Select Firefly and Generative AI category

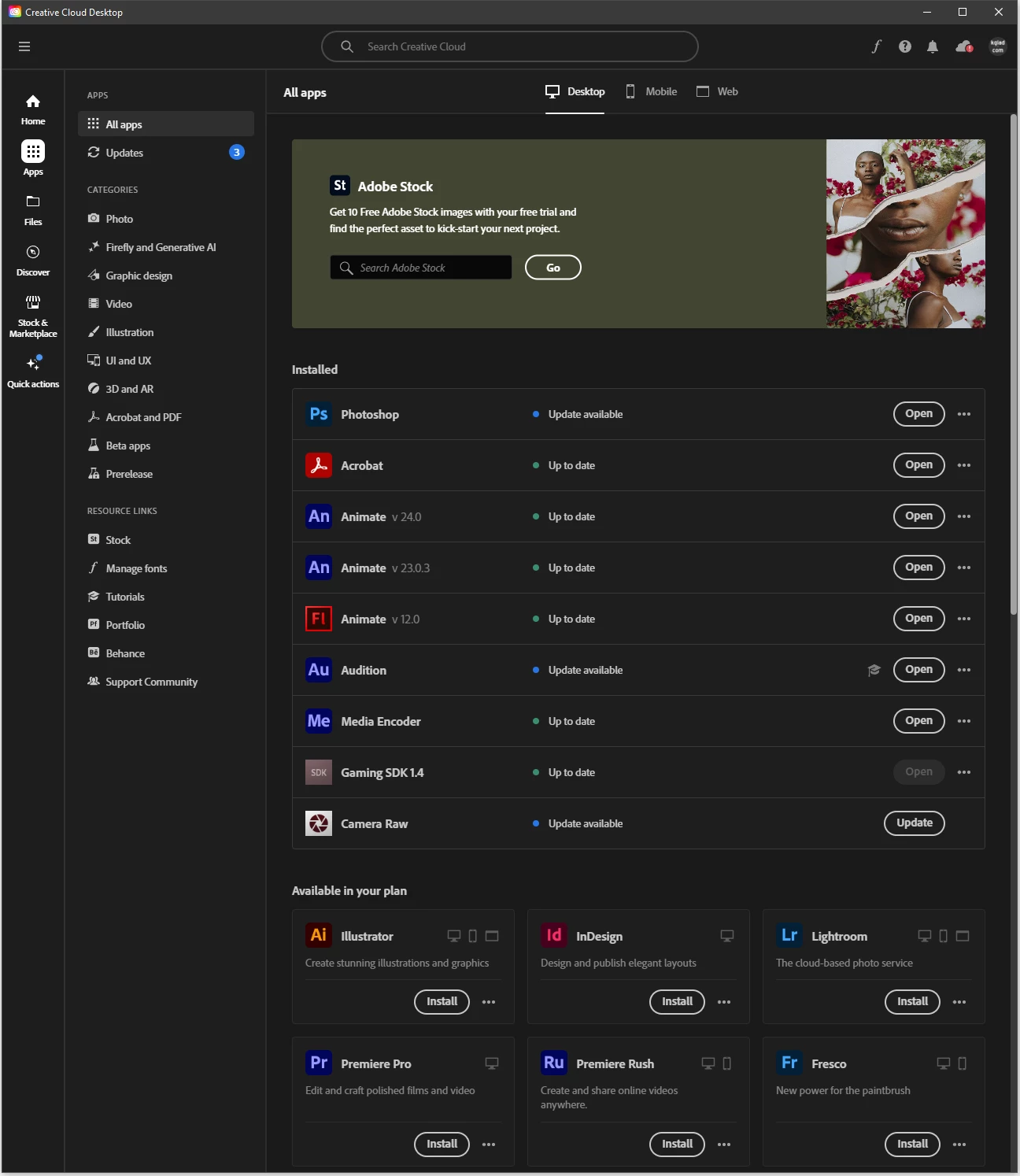166,246
